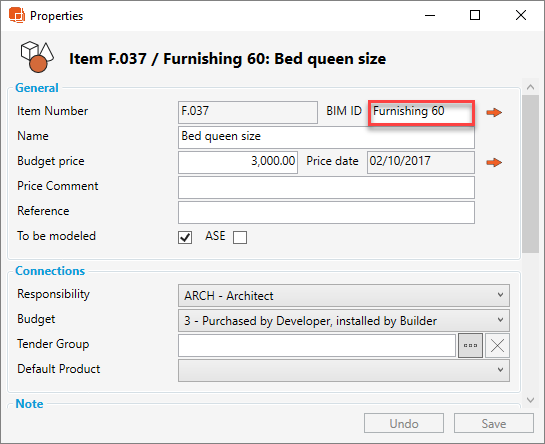Screen dimensions: 545x444
Task: Uncheck the To be modeled checkbox
Action: [x=185, y=237]
